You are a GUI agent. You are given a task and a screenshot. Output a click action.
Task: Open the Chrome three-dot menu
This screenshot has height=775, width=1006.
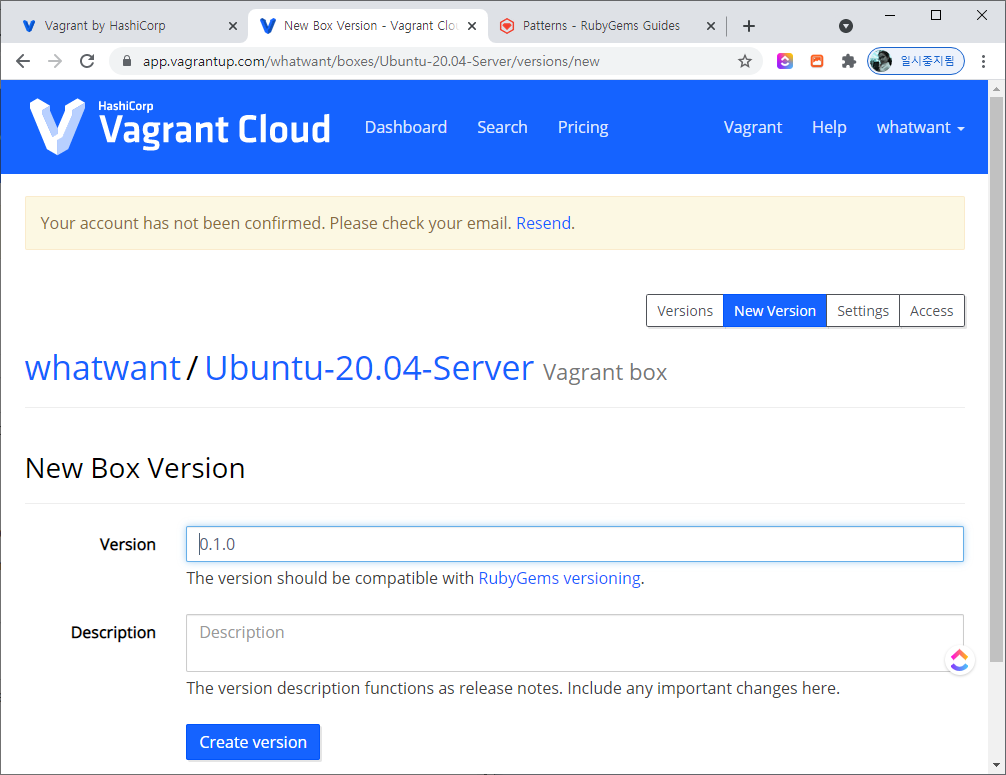point(984,61)
